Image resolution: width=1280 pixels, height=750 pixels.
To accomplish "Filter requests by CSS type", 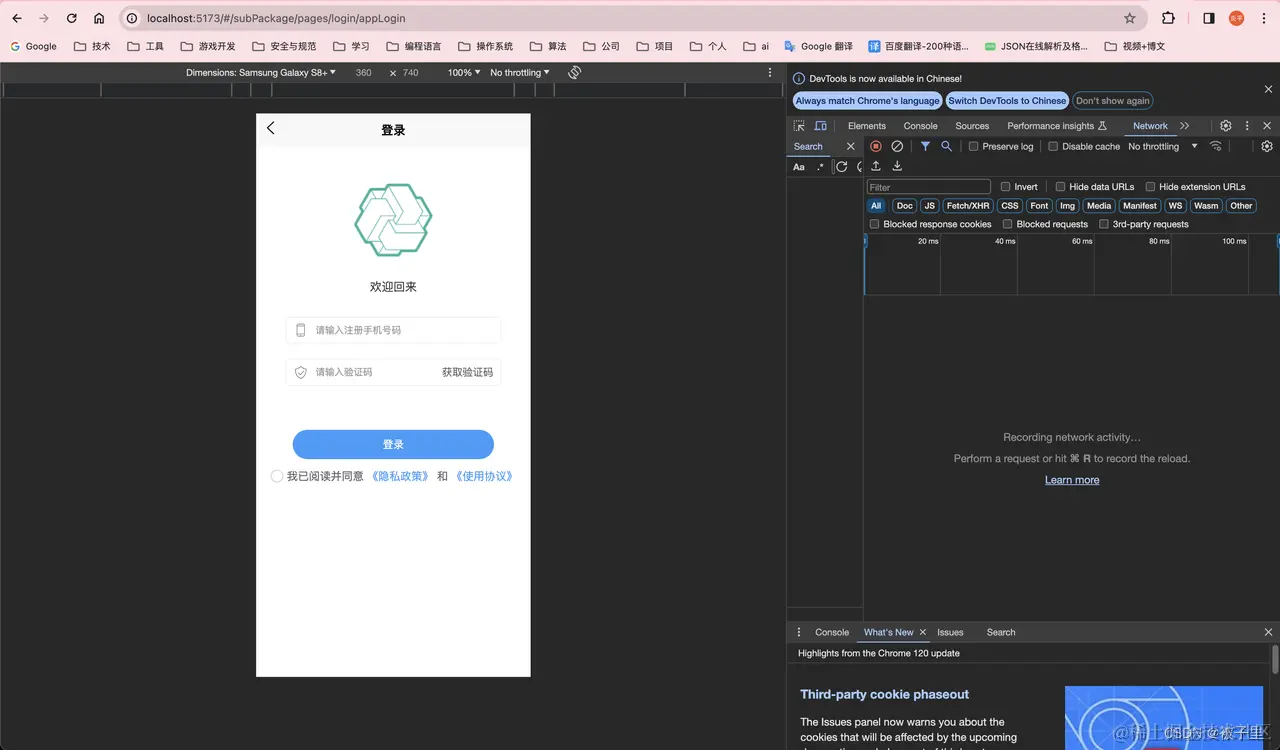I will (1010, 206).
